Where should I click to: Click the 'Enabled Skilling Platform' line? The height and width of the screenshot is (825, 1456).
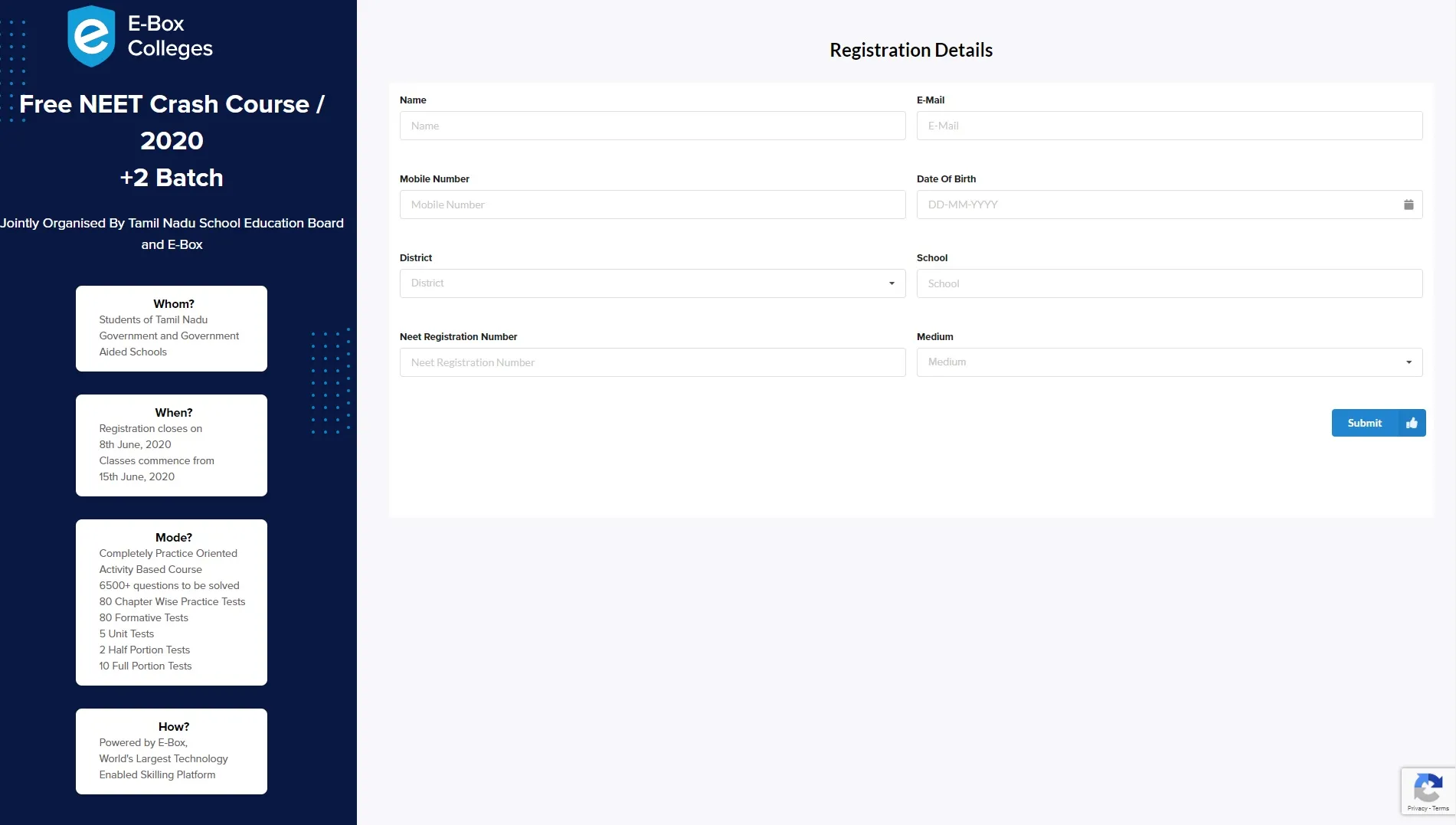[x=157, y=774]
